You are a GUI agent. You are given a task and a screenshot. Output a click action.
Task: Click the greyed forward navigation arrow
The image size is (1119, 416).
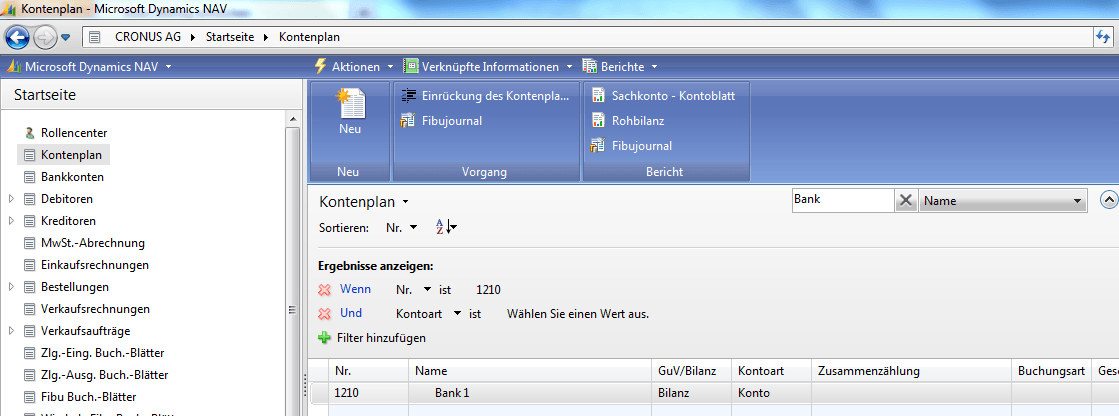click(44, 36)
